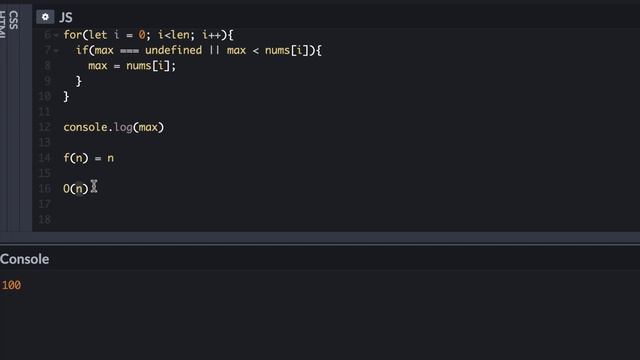Select line number 16 in the gutter
The image size is (640, 360).
(x=44, y=189)
